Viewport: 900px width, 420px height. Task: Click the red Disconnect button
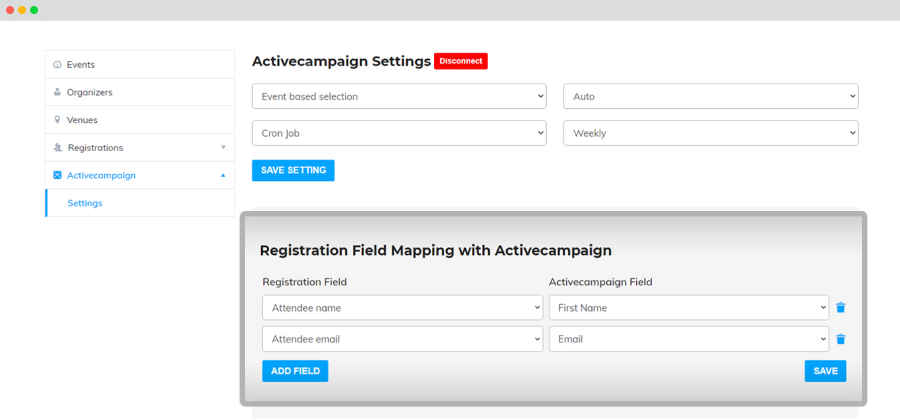coord(461,61)
